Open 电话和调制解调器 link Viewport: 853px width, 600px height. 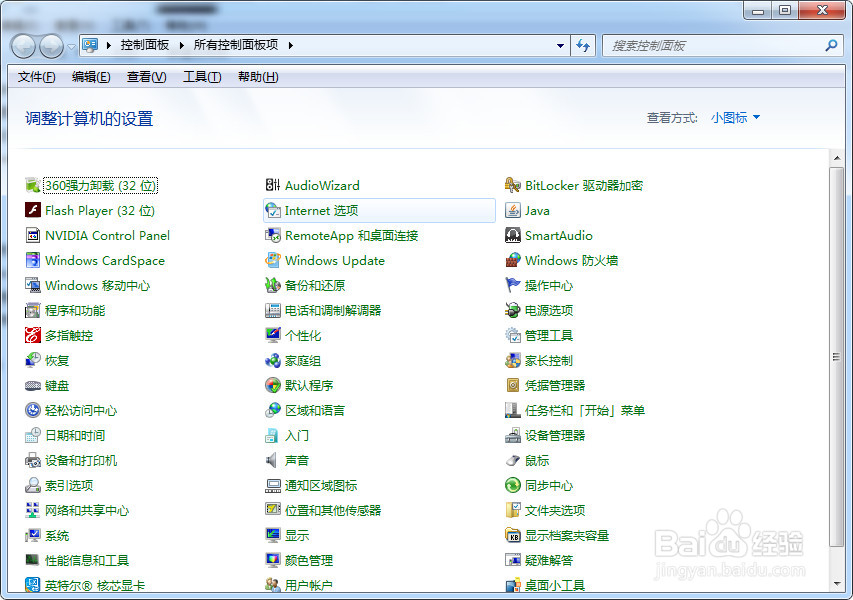[x=333, y=311]
